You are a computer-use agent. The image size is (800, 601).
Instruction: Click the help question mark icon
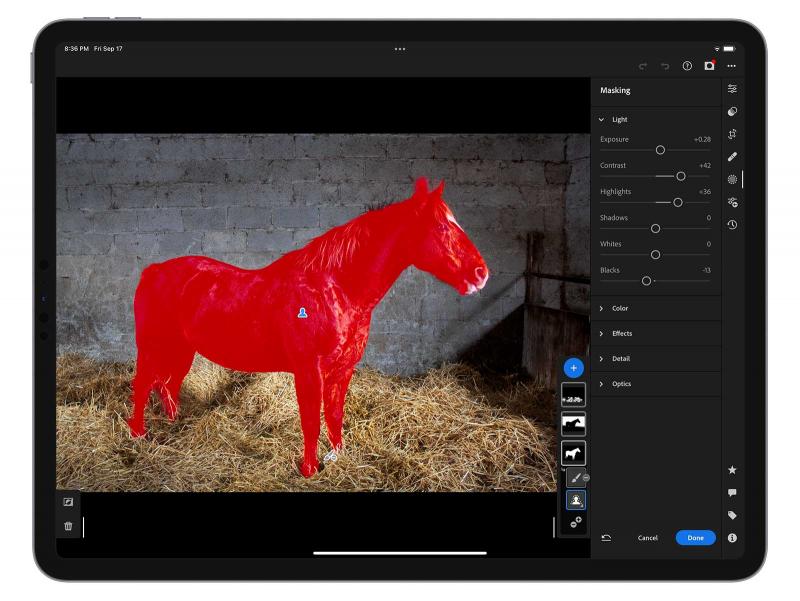pos(687,66)
